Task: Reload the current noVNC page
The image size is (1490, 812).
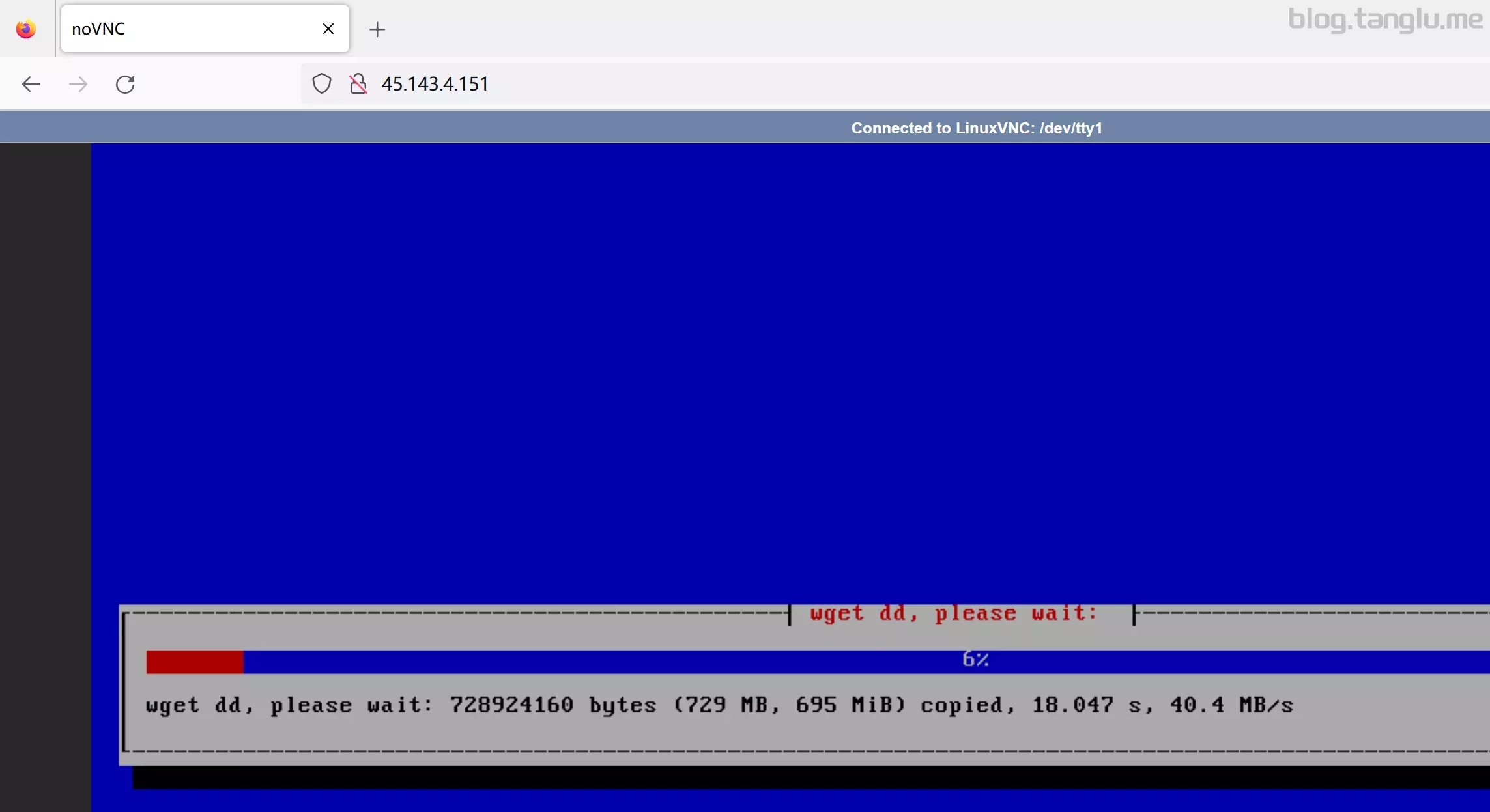Action: click(125, 84)
